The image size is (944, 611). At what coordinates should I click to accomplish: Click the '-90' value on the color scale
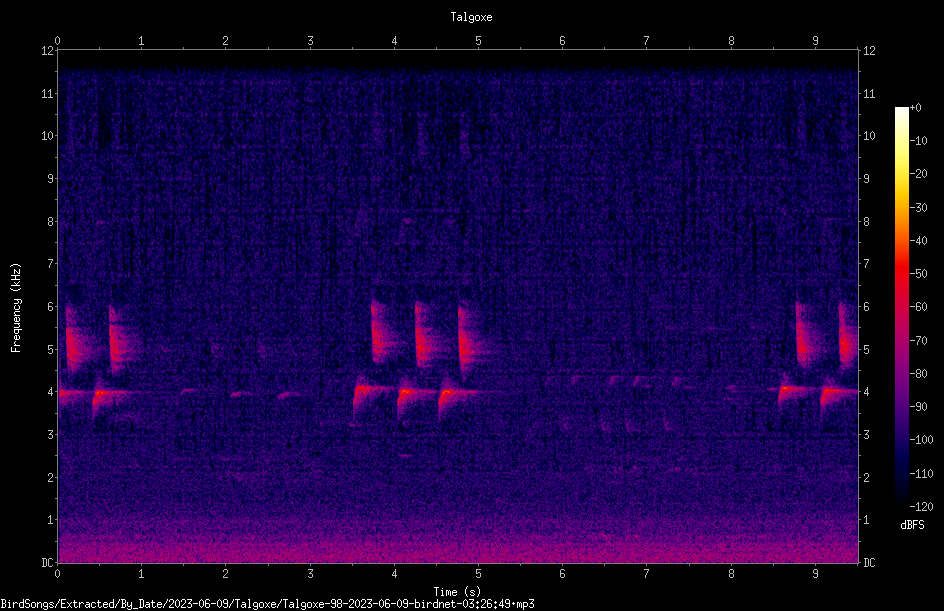[918, 406]
